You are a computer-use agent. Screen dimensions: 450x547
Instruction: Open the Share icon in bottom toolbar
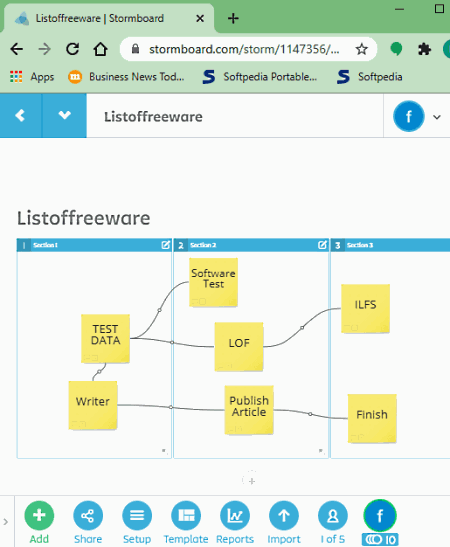(x=88, y=516)
